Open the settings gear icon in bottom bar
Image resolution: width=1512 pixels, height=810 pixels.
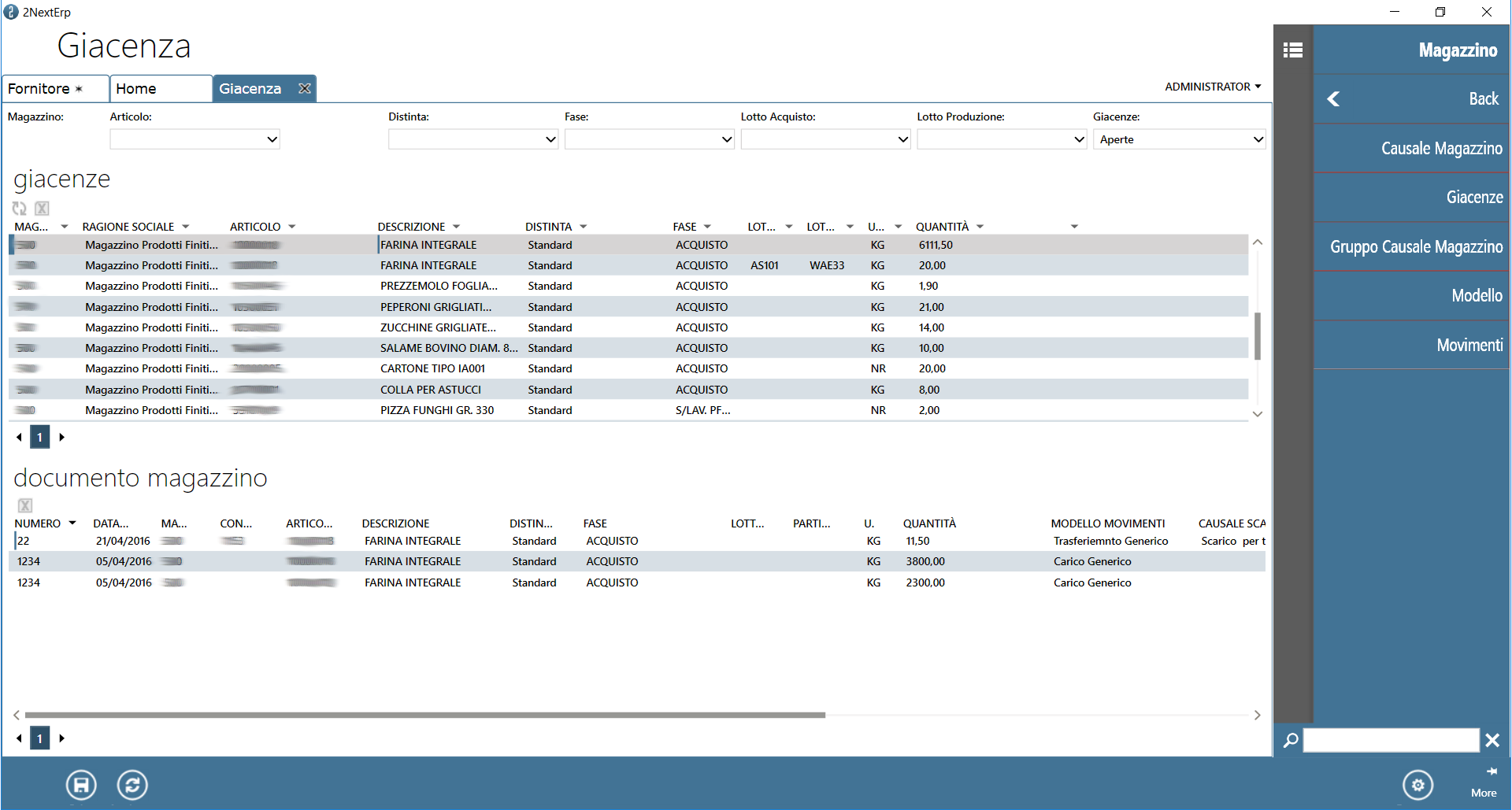click(x=1417, y=785)
